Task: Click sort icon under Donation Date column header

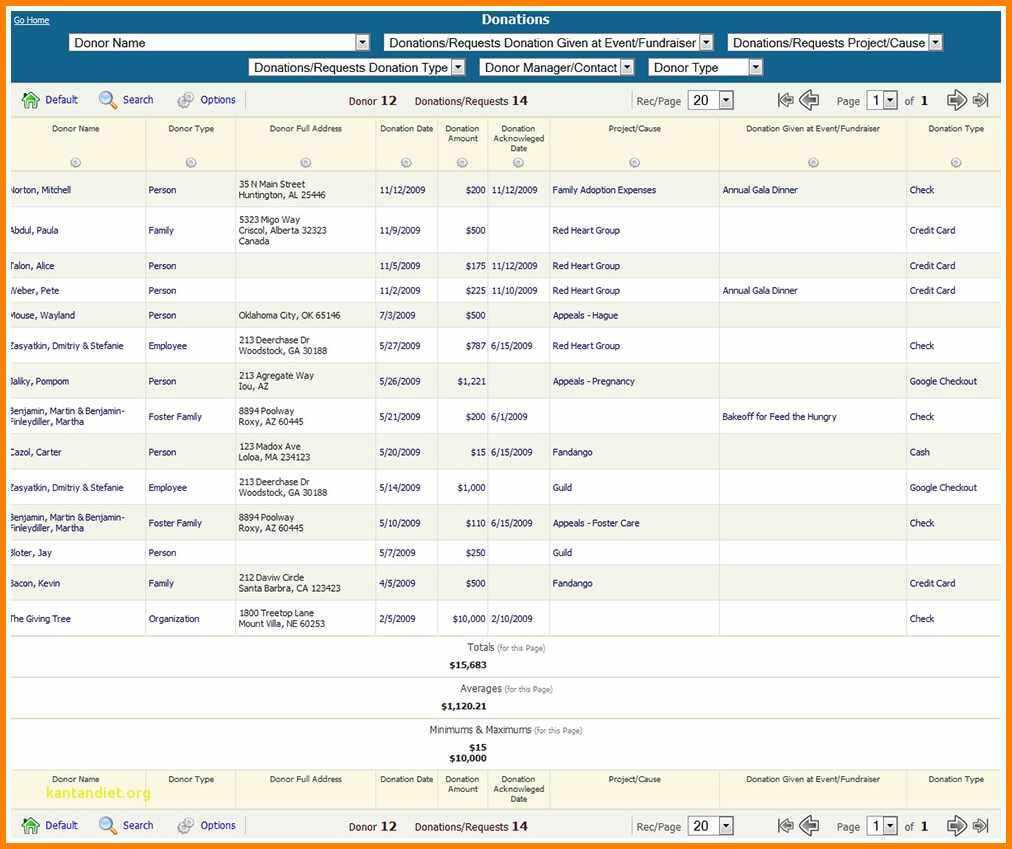Action: tap(406, 163)
